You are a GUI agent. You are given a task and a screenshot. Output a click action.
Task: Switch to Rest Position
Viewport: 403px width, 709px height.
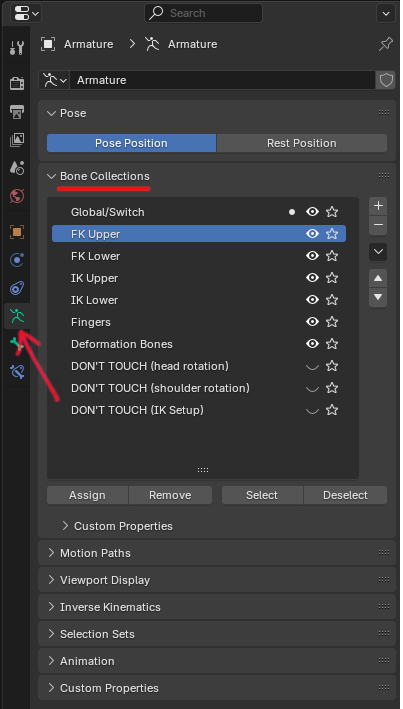(302, 143)
